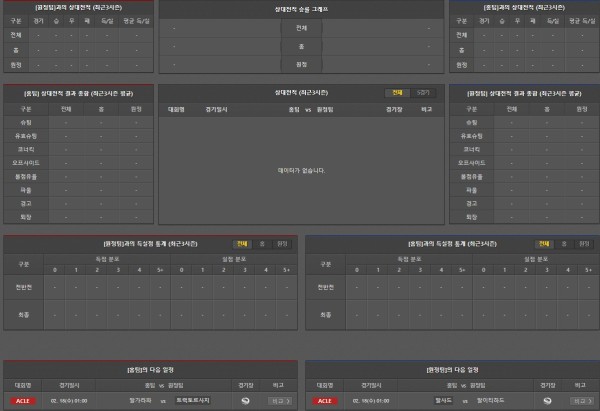Click 홈 label in win-rate graph panel
600x411 pixels.
point(301,46)
